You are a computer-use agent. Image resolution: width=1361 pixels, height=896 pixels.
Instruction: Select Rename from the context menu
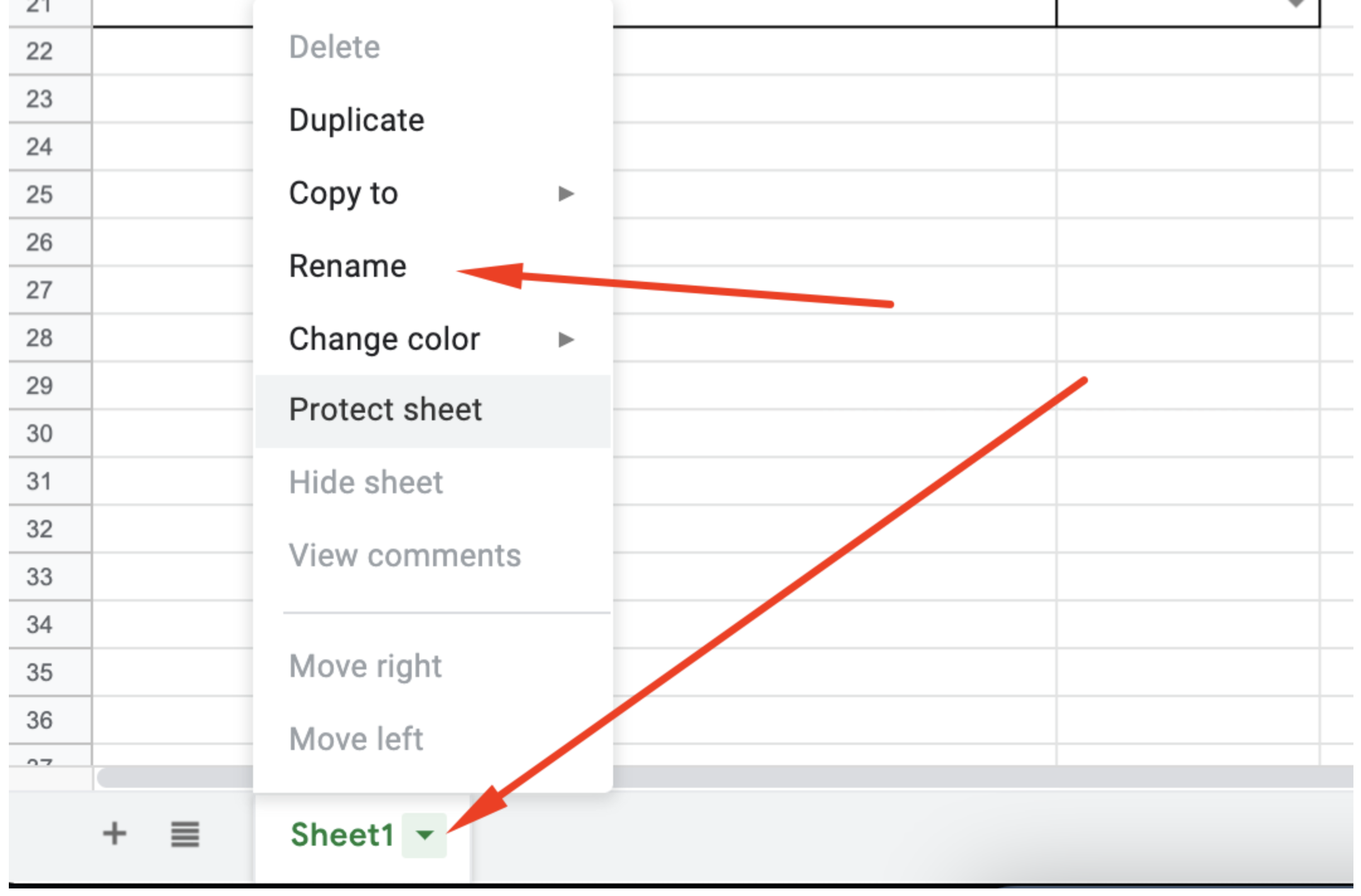coord(347,266)
